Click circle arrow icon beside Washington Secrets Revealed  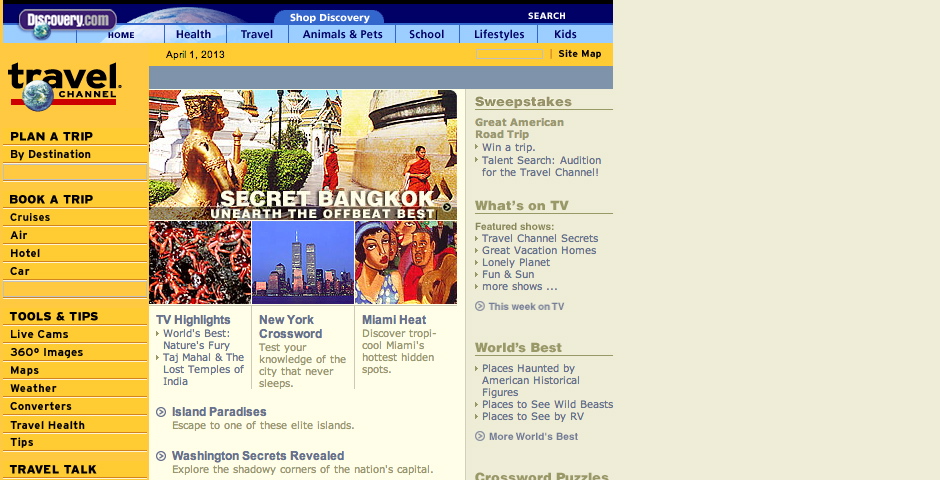161,456
